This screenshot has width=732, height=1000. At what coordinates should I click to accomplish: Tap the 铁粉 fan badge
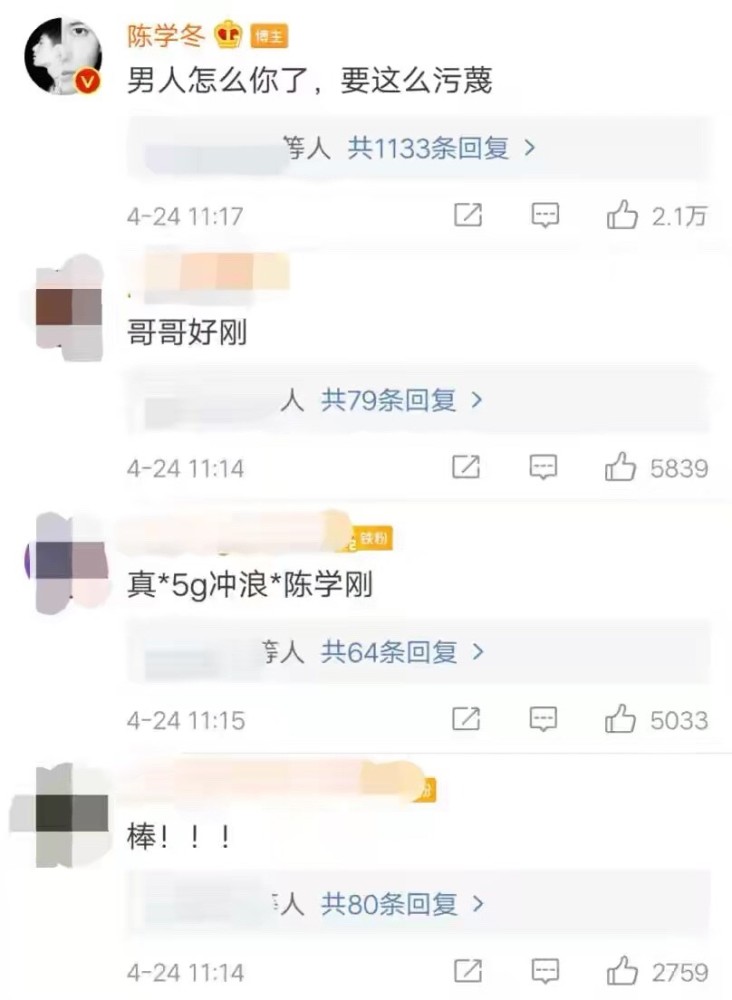pos(369,540)
